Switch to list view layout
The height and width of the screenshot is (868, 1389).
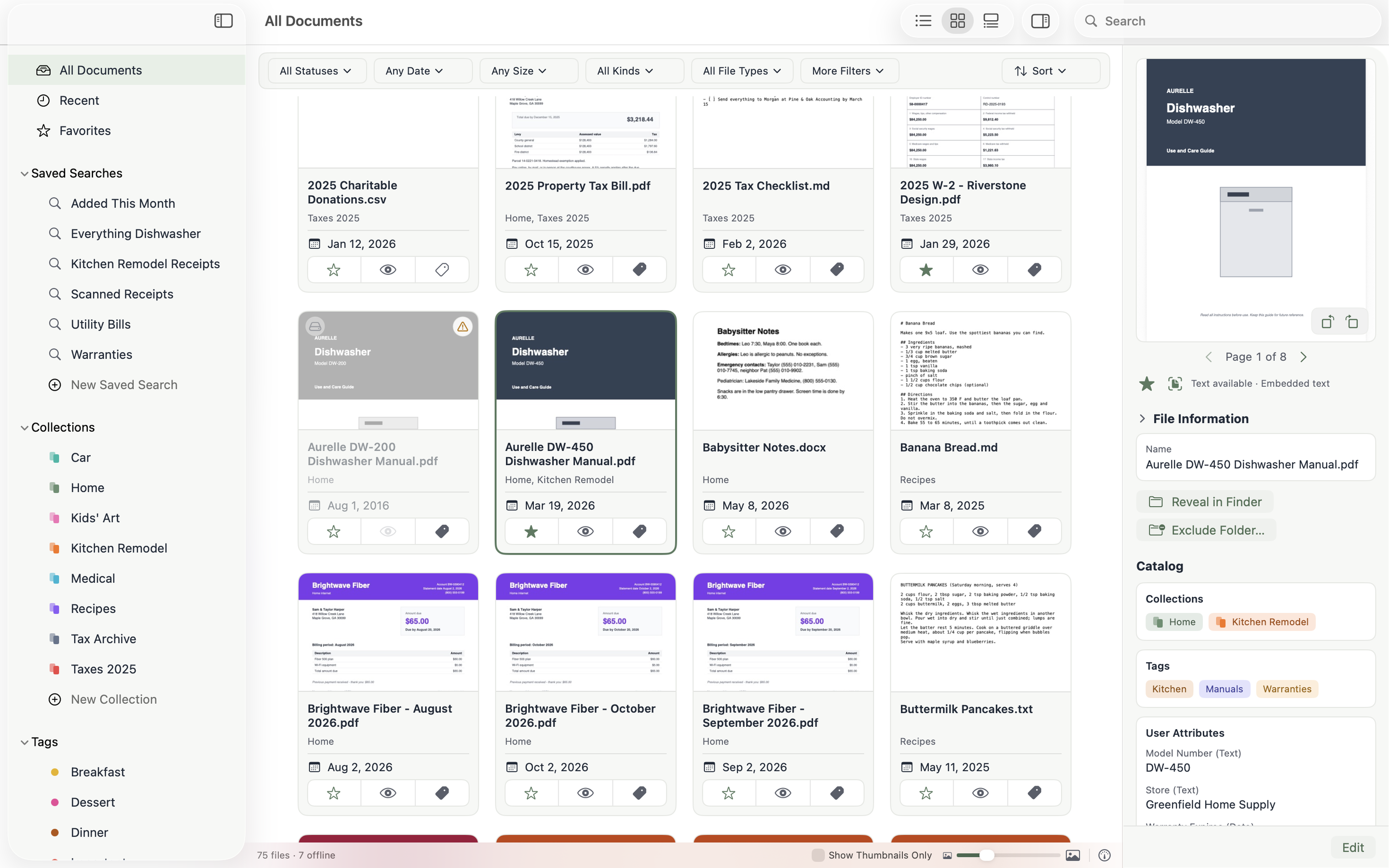(923, 21)
